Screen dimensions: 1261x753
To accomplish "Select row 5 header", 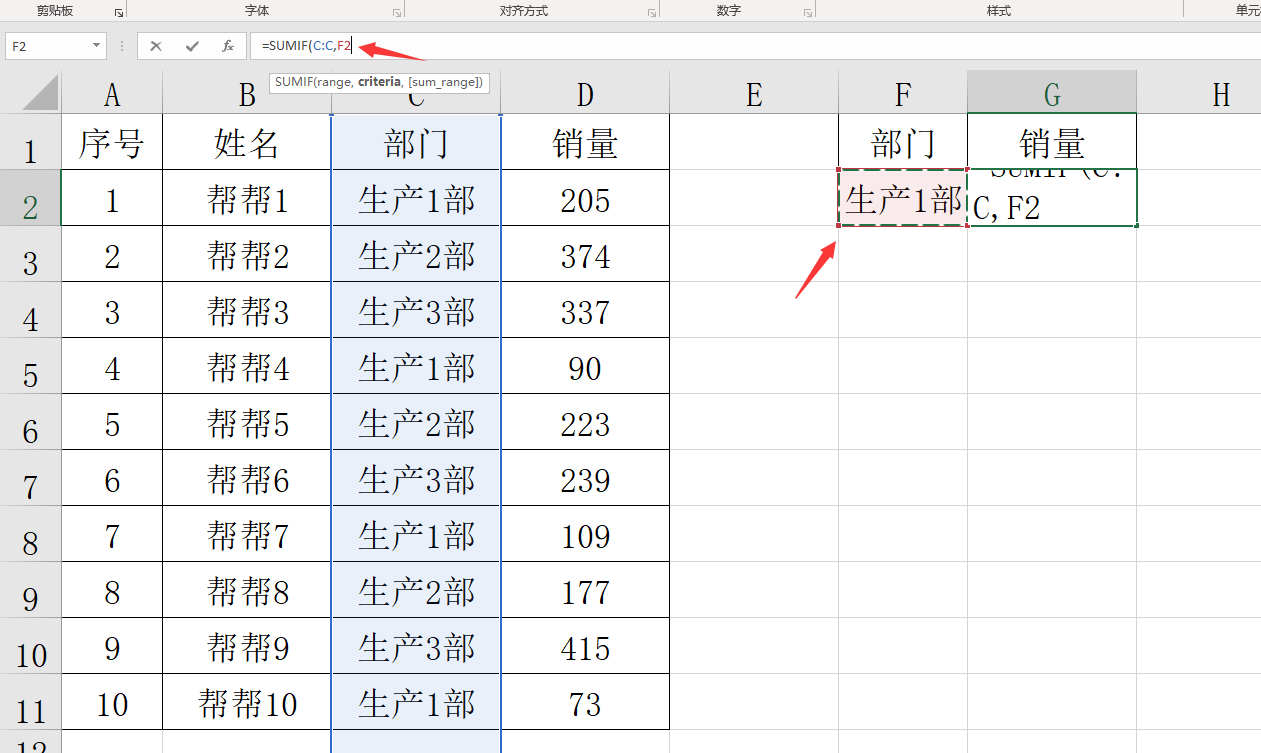I will 30,366.
